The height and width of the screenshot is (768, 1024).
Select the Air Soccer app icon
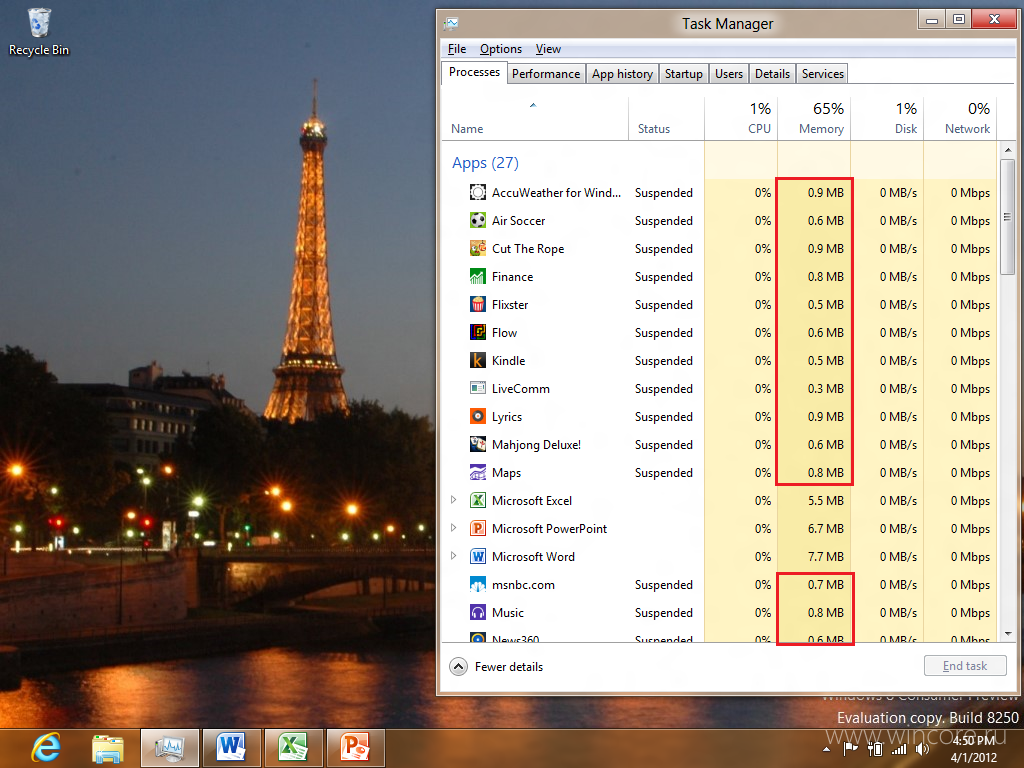coord(477,221)
